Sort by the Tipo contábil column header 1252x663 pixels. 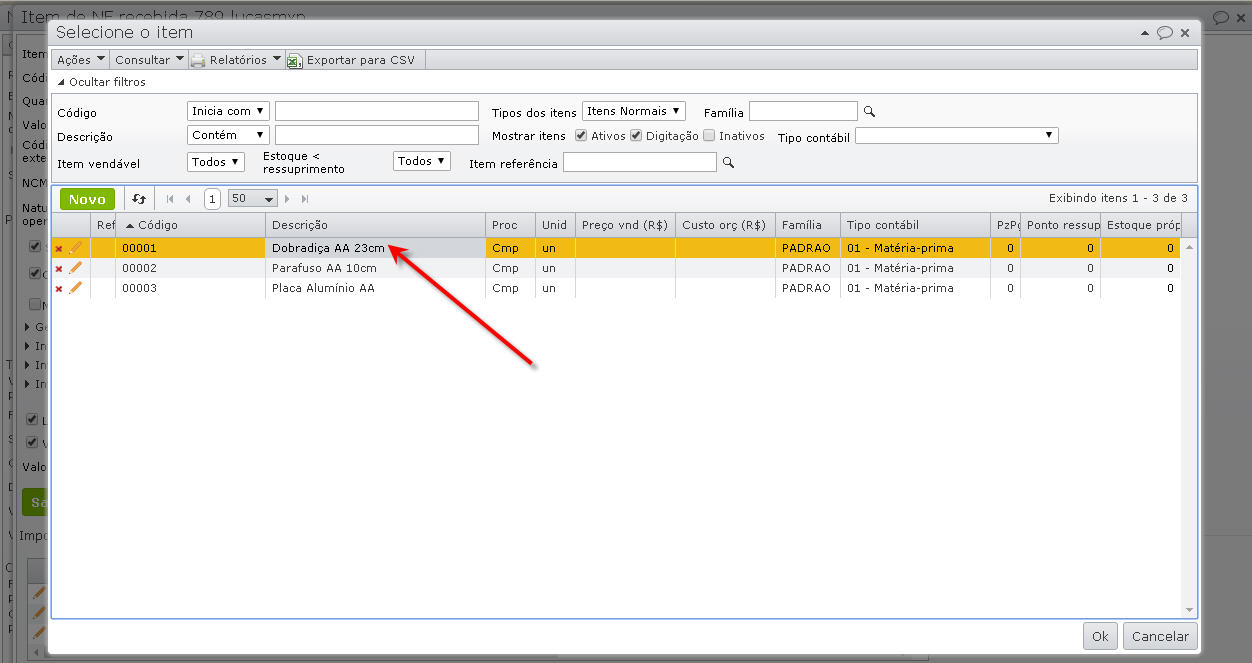pyautogui.click(x=916, y=225)
